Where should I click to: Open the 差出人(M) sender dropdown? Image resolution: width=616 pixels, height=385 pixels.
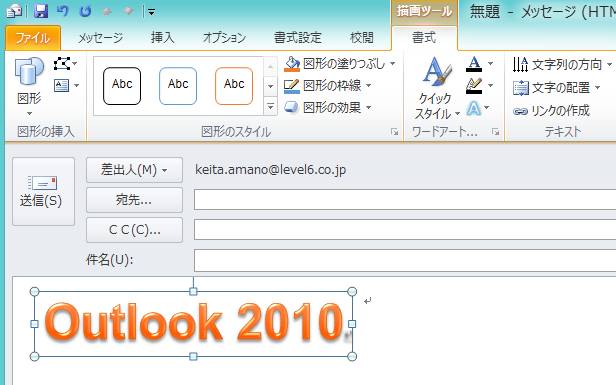134,170
